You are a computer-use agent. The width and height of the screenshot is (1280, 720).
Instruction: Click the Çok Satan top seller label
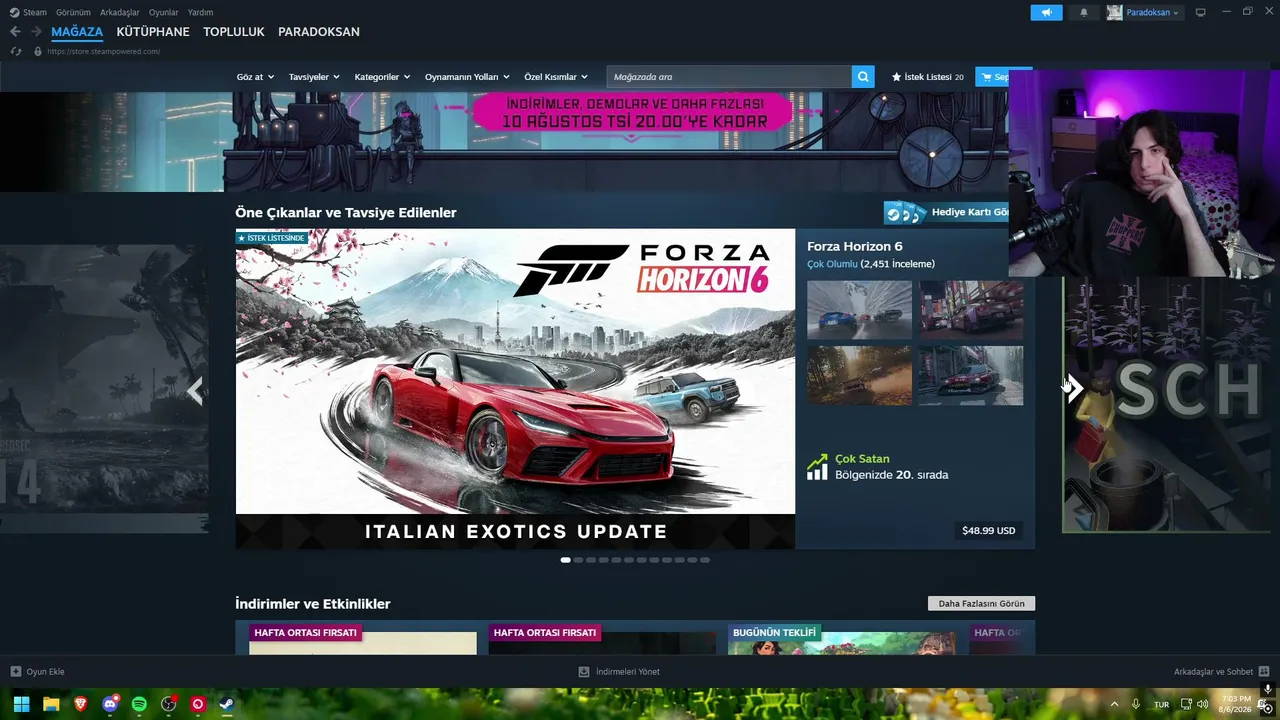click(x=862, y=459)
